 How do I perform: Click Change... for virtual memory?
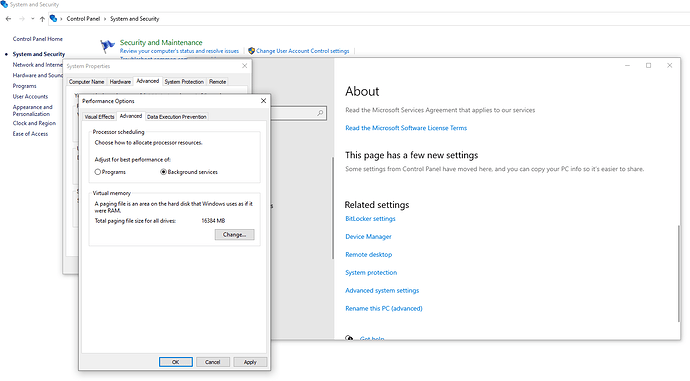pos(235,234)
